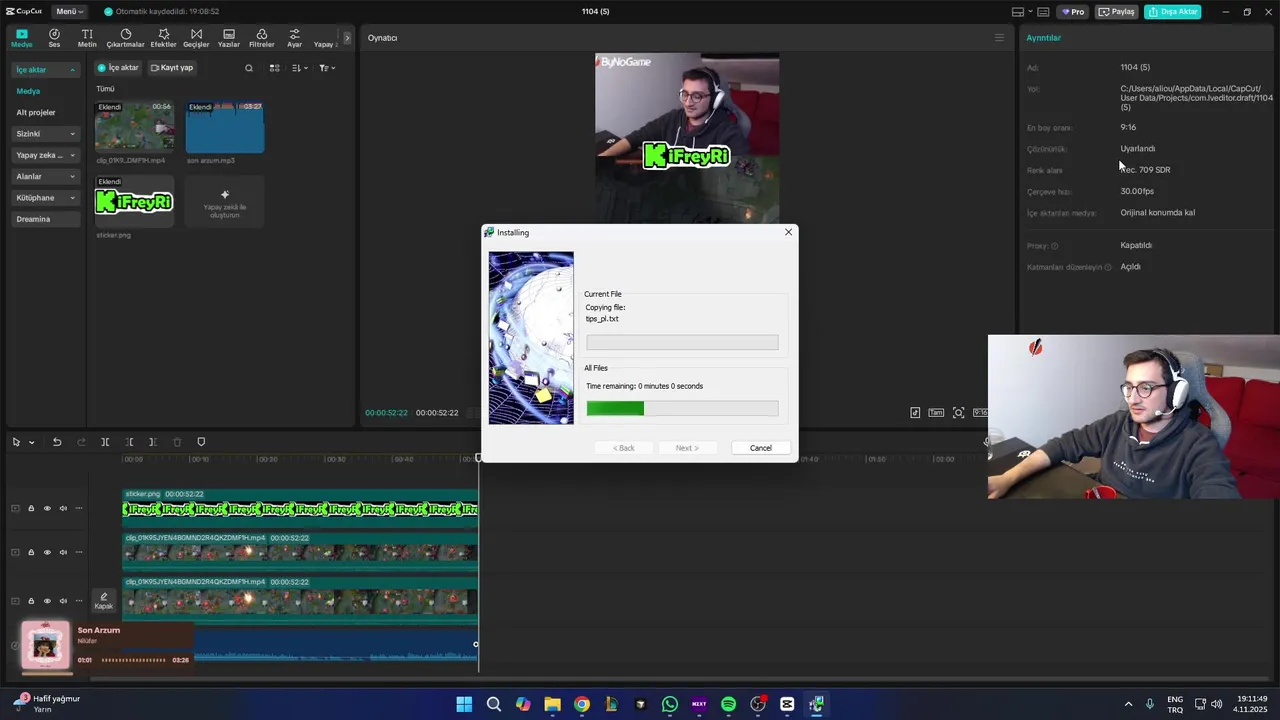Search media with the magnifier icon
The width and height of the screenshot is (1280, 720).
(249, 68)
